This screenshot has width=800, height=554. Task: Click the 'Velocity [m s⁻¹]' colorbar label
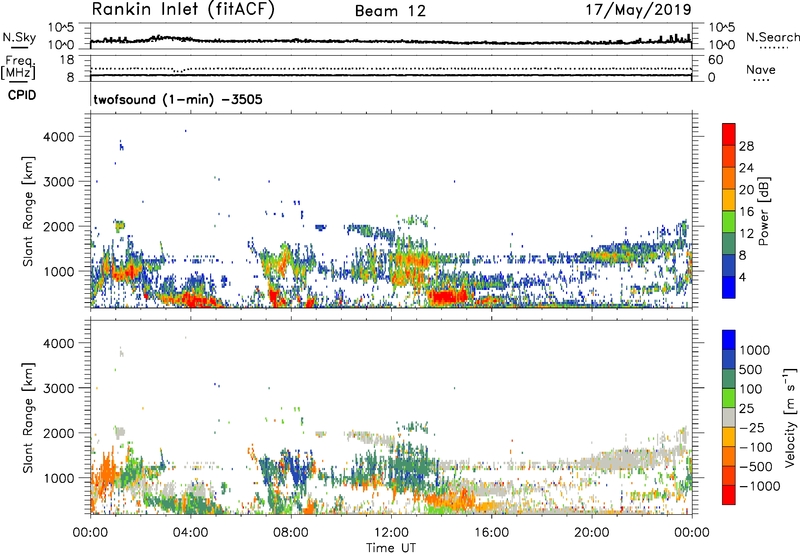(x=790, y=417)
